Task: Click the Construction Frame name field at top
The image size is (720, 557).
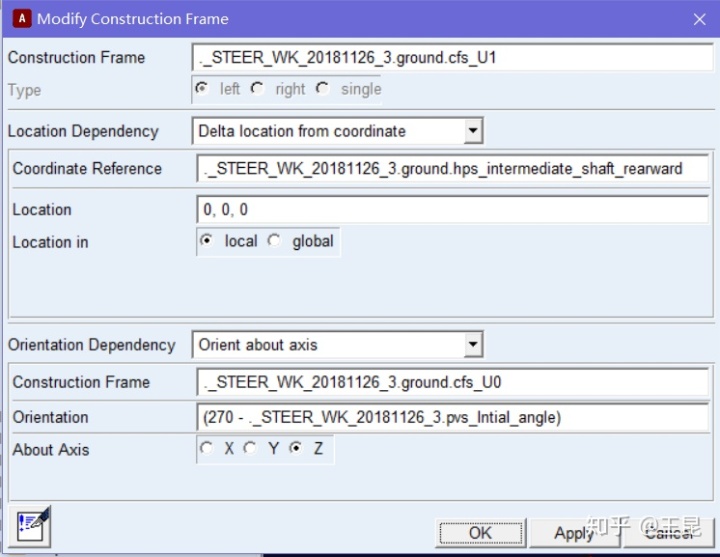Action: coord(450,58)
